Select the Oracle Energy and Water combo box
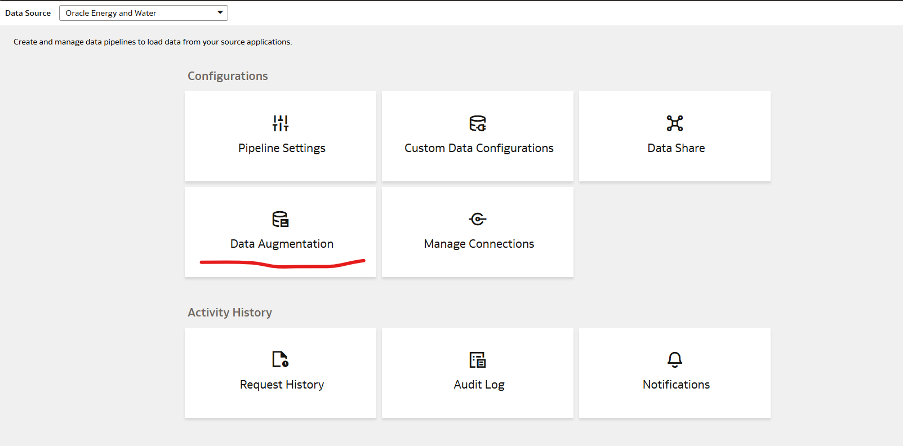The image size is (904, 446). [135, 13]
